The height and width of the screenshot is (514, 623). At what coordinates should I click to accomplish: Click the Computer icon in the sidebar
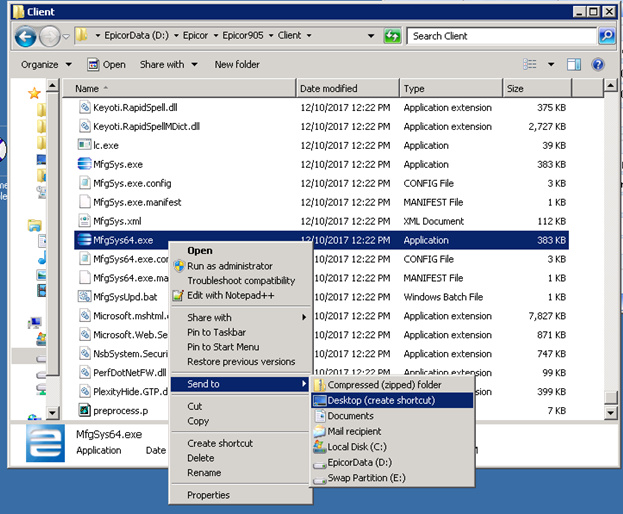pos(35,323)
